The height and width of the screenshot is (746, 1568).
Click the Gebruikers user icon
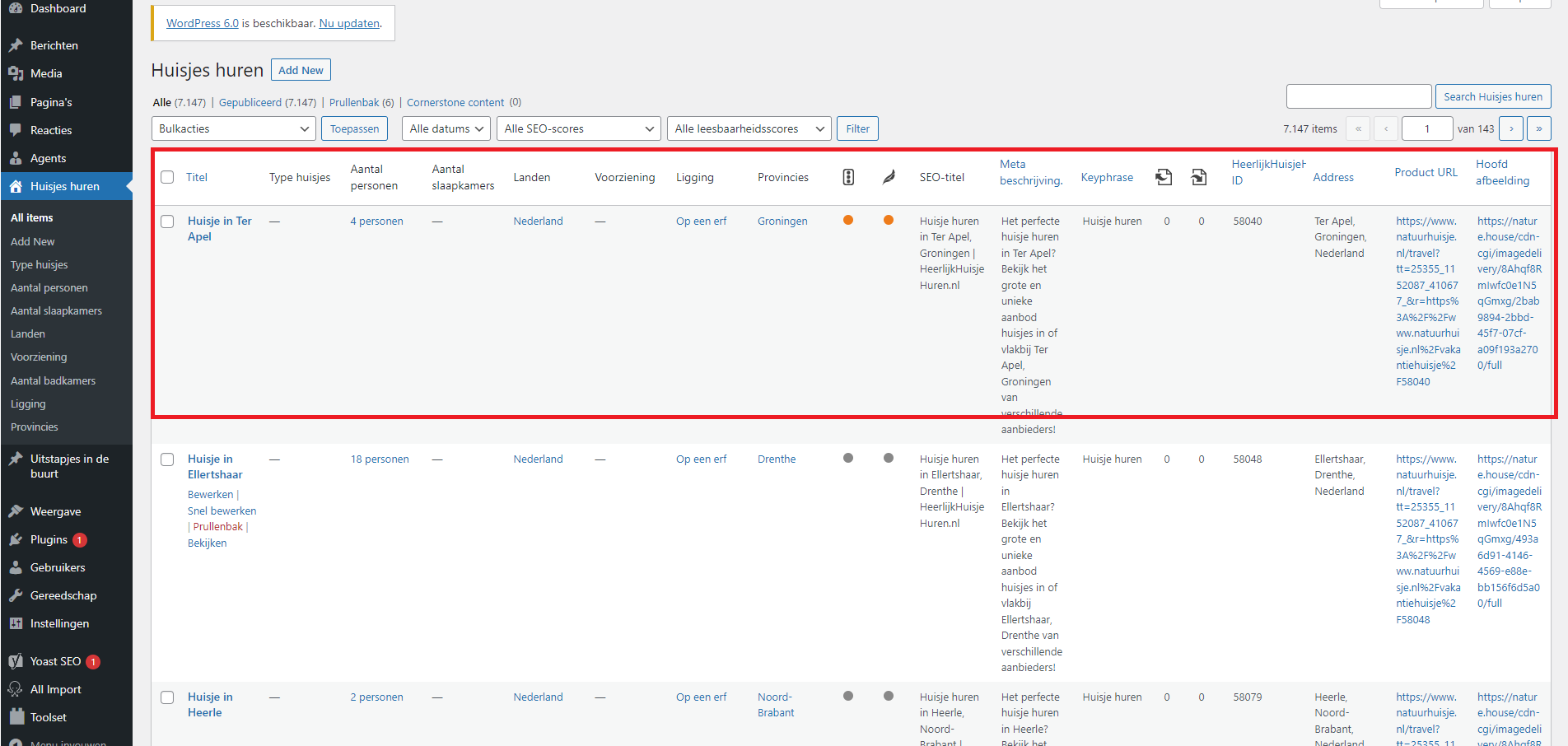[16, 567]
